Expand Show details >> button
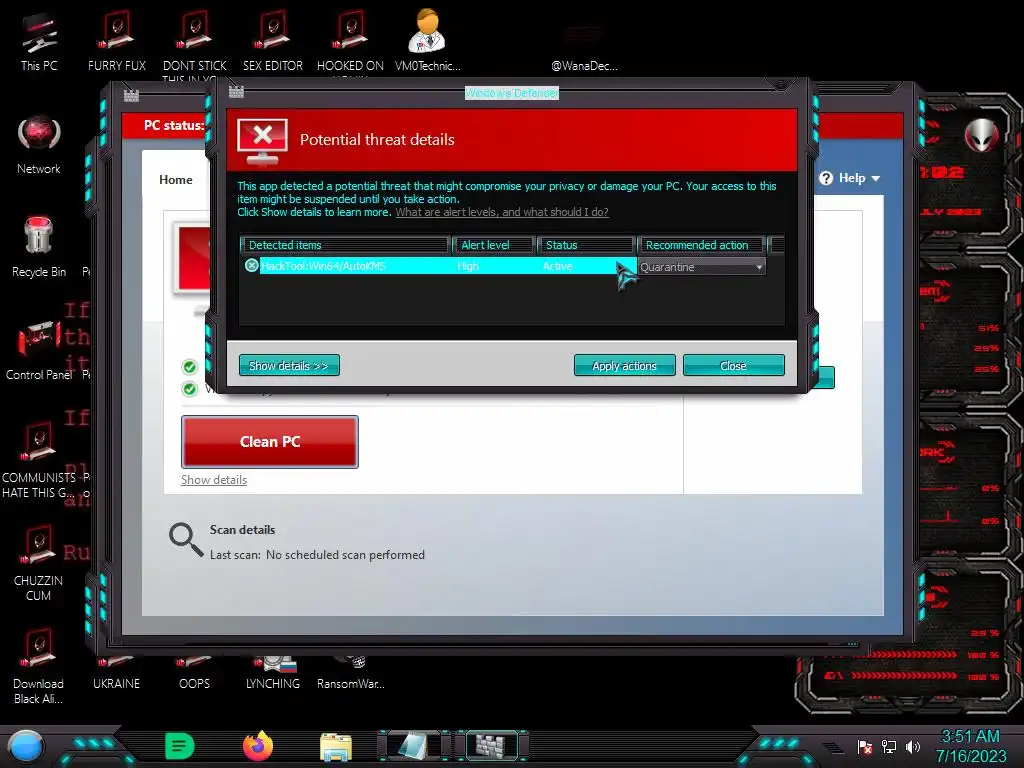Viewport: 1024px width, 768px height. point(289,366)
